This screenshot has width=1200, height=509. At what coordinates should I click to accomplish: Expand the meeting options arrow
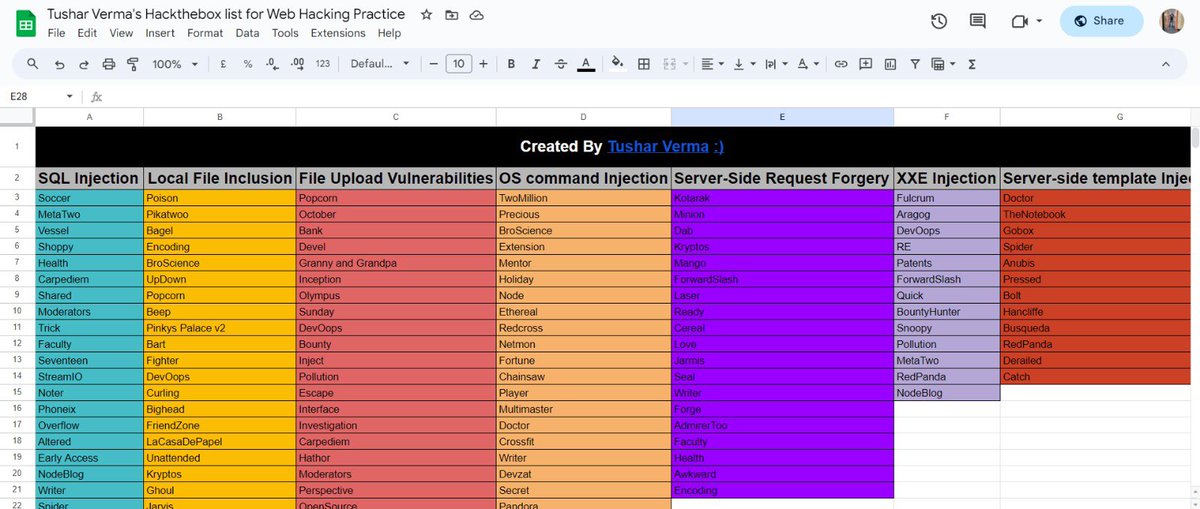[1039, 21]
